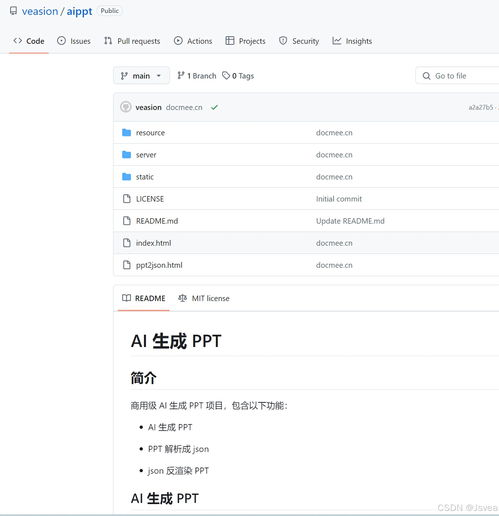Open the aippt repository link
This screenshot has width=499, height=516.
(79, 11)
